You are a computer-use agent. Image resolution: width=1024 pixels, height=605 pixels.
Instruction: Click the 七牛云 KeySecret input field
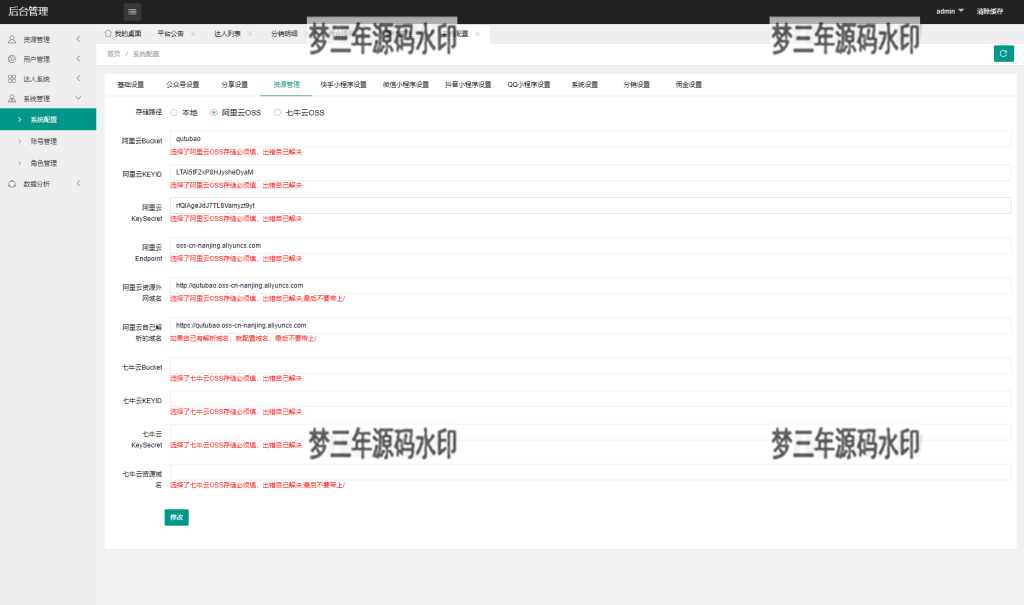pyautogui.click(x=590, y=432)
